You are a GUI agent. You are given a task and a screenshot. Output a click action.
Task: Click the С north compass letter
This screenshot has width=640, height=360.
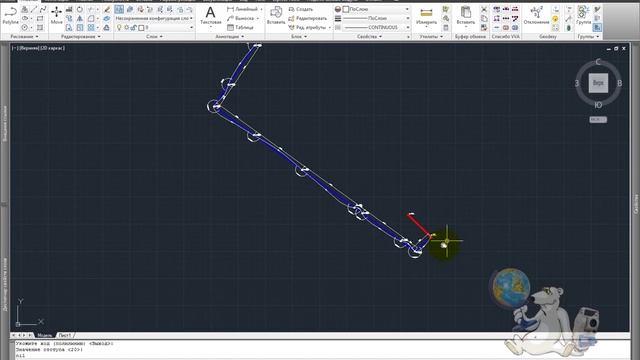(598, 62)
